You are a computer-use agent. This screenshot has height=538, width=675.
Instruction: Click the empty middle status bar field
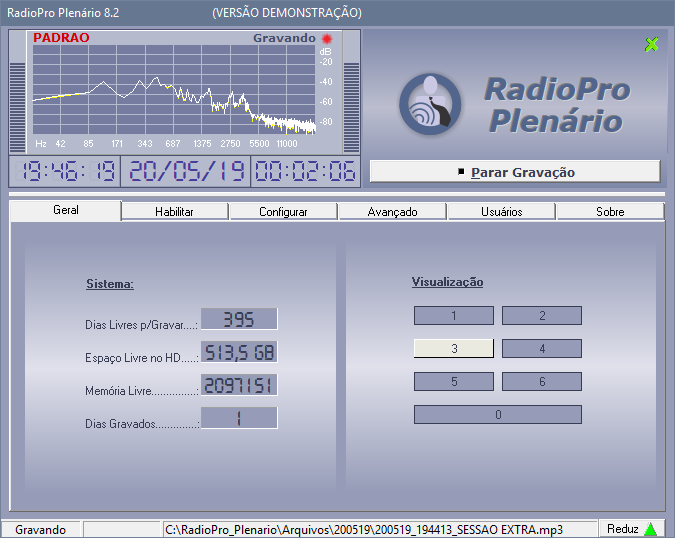click(x=122, y=529)
